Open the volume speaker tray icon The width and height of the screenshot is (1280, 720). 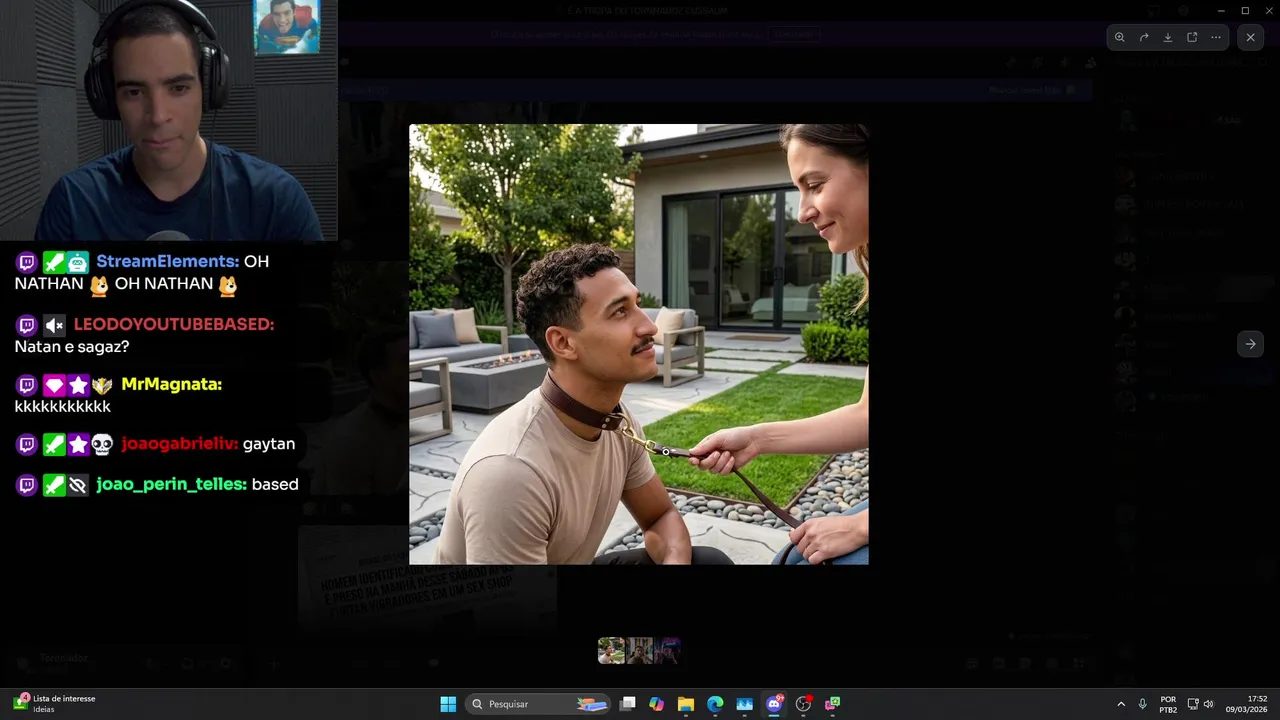(1209, 704)
